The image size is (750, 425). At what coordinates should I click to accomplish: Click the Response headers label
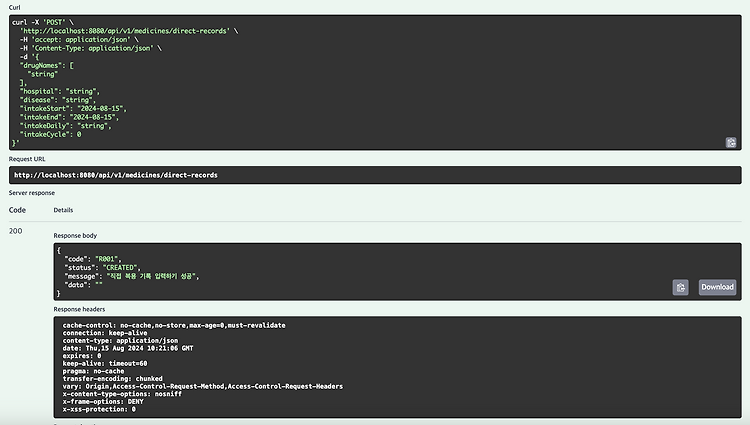click(79, 309)
